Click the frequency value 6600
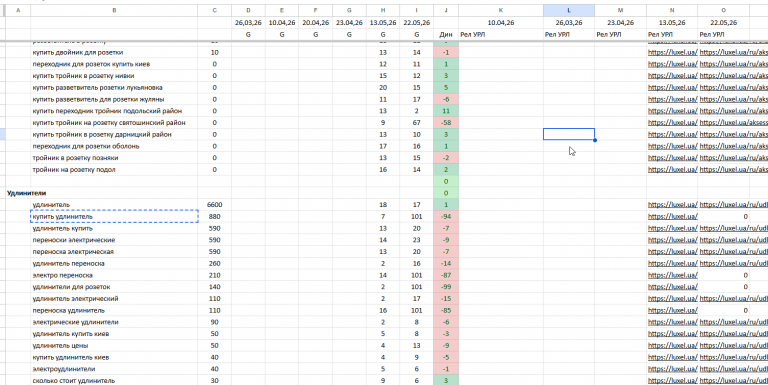The image size is (768, 385). coord(215,205)
